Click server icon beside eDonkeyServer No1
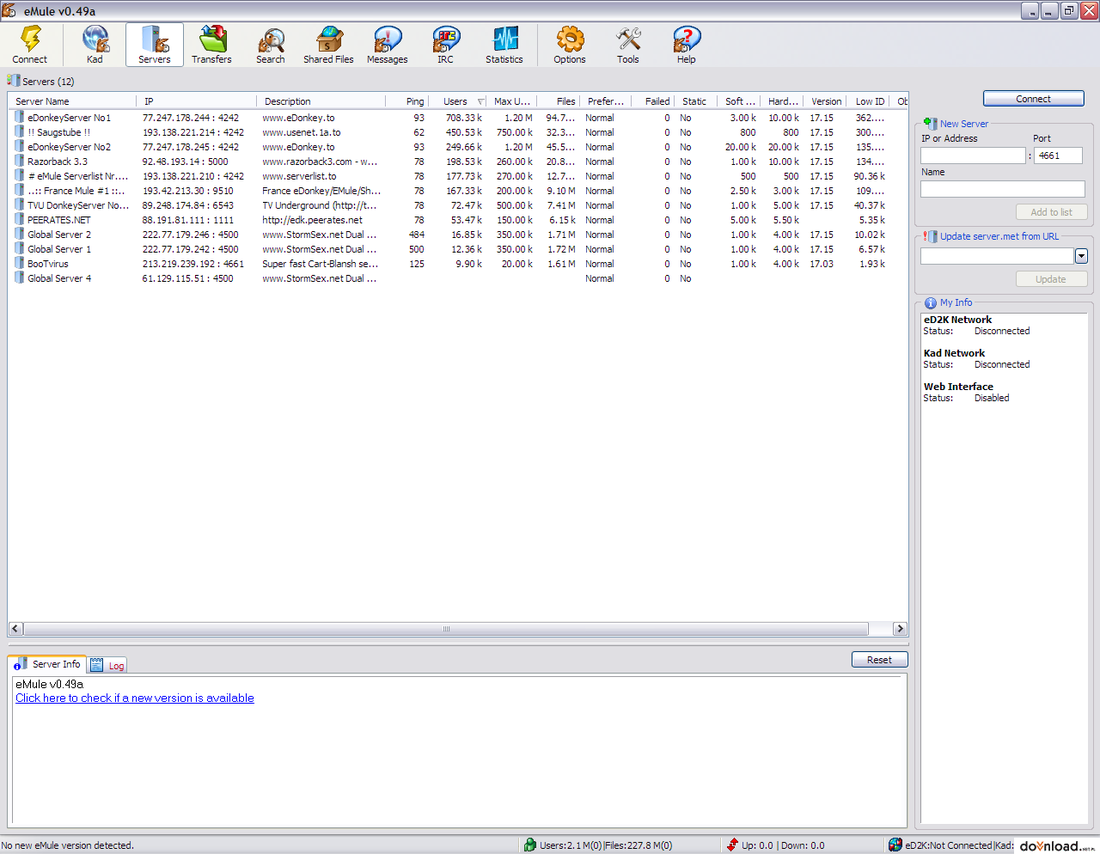This screenshot has width=1100, height=854. click(x=19, y=117)
